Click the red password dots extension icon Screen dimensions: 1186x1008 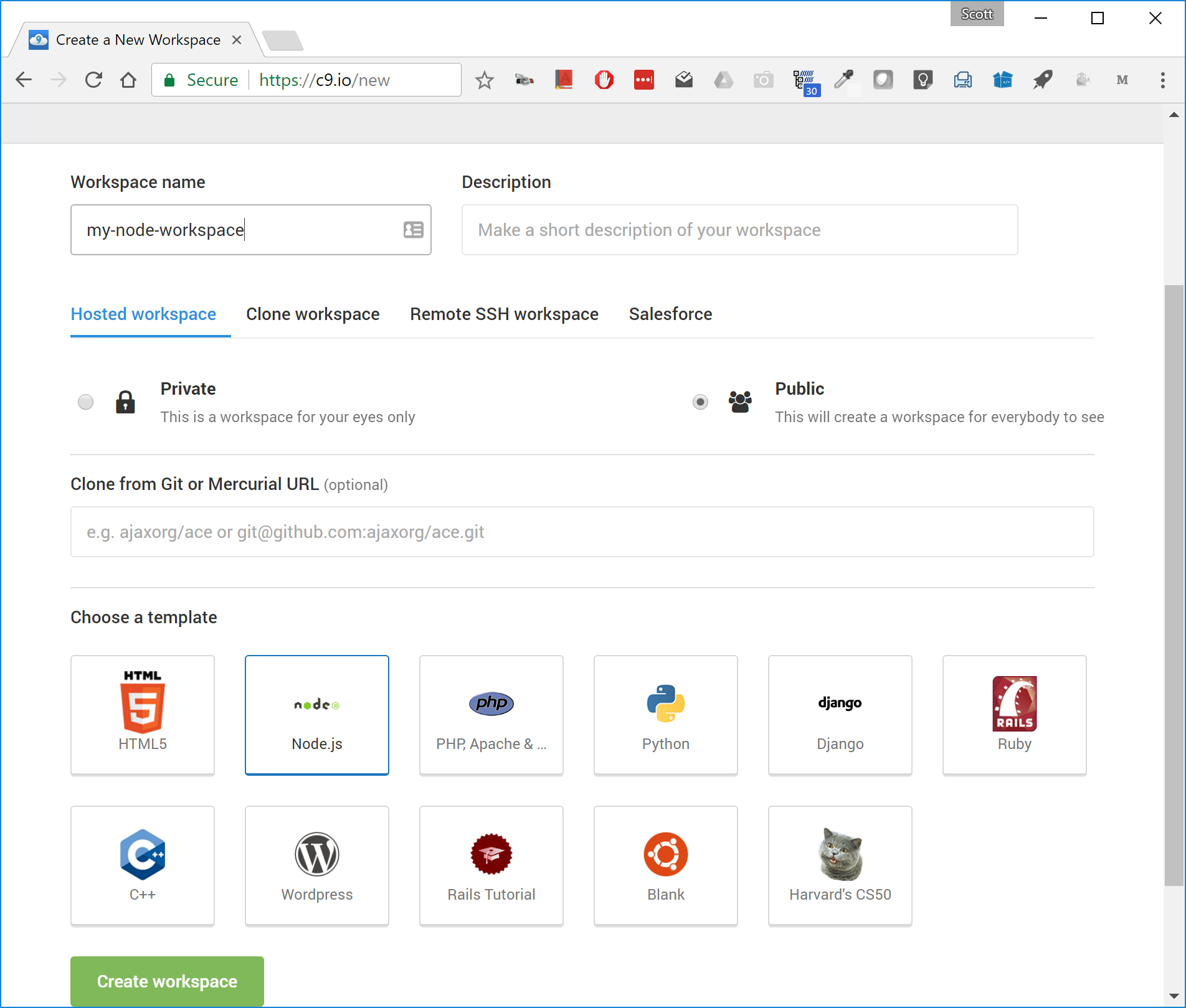pos(643,80)
